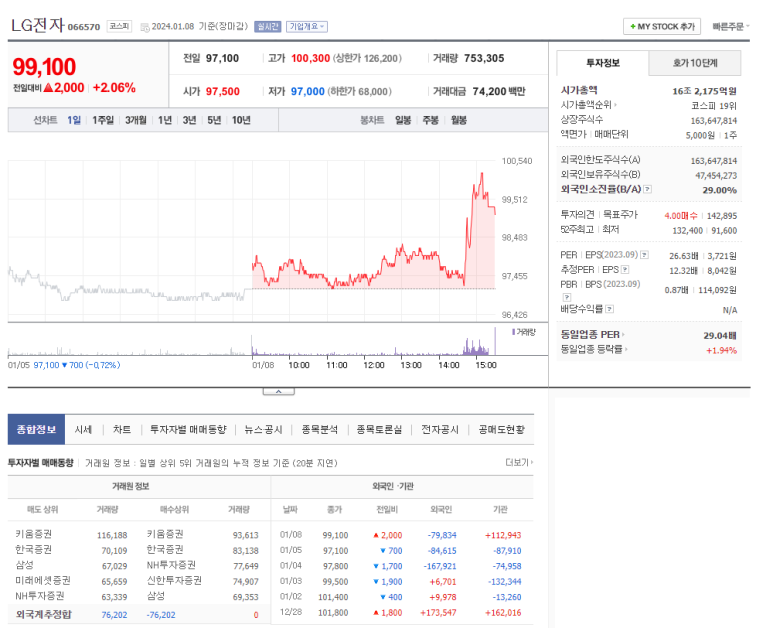The image size is (773, 628).
Task: Click the -167,921 외국인 value for 01/04
Action: point(440,566)
